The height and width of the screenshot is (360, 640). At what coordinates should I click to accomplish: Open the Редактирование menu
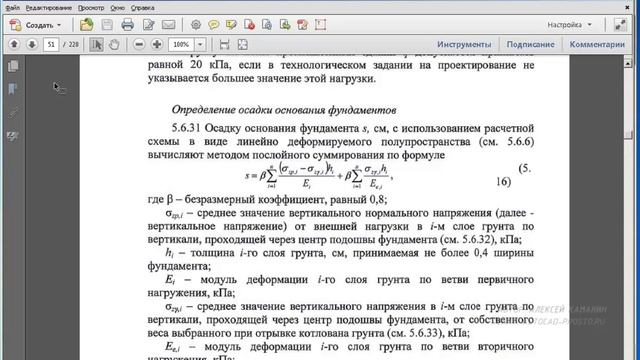click(49, 8)
